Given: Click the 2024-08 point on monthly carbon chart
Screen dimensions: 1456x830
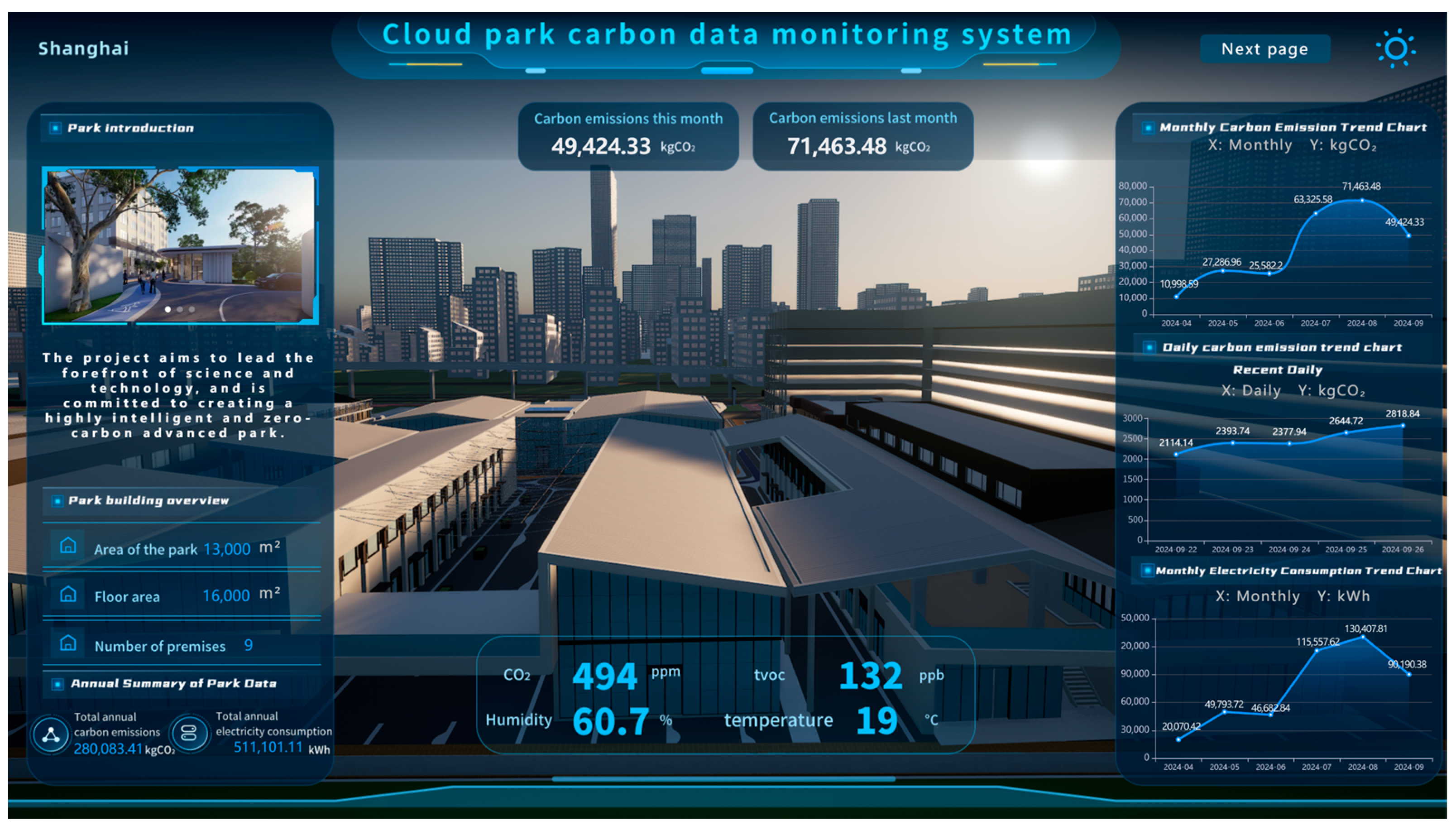Looking at the screenshot, I should click(1362, 200).
